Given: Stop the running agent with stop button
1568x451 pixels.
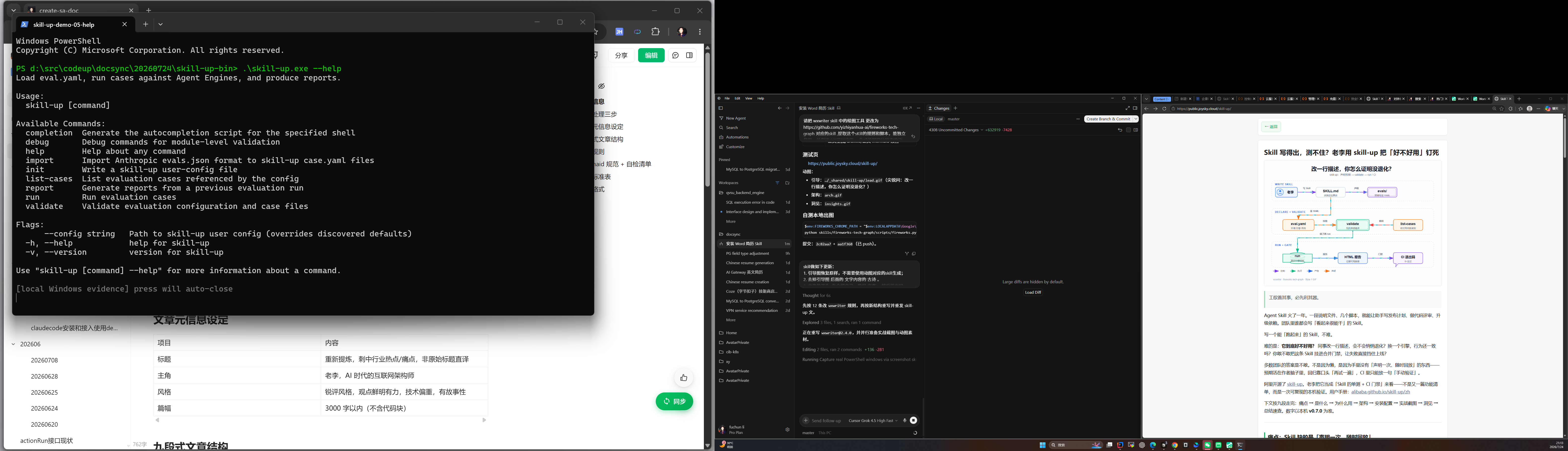Looking at the screenshot, I should [x=914, y=420].
